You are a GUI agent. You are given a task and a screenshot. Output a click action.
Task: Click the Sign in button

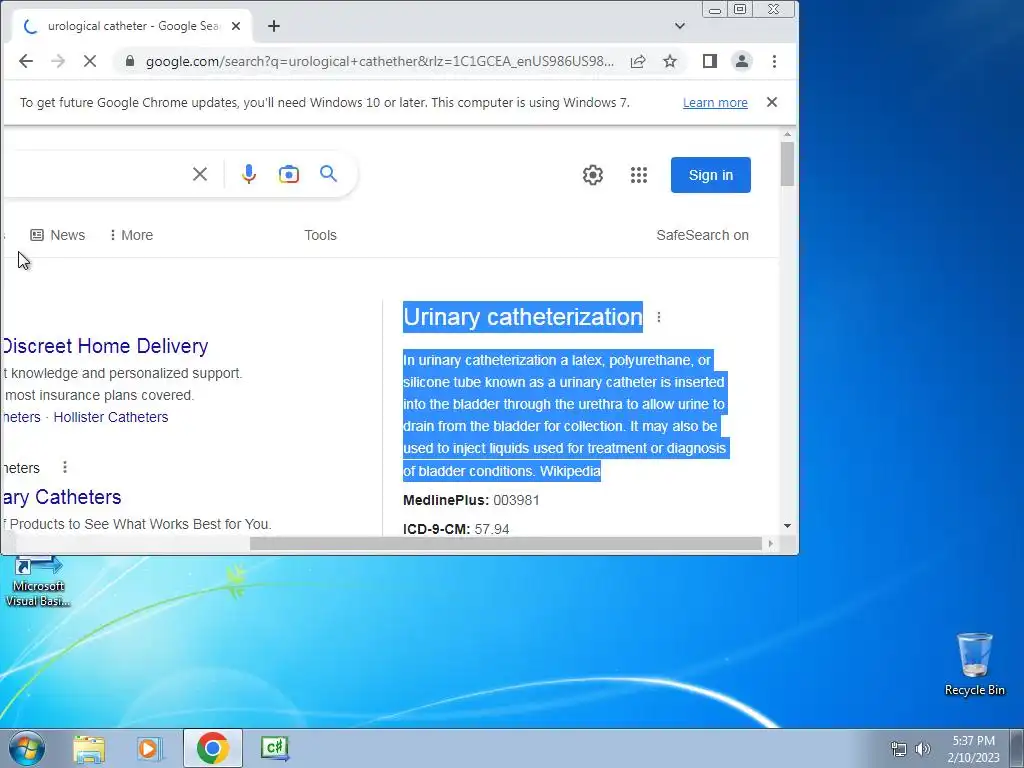pos(711,175)
